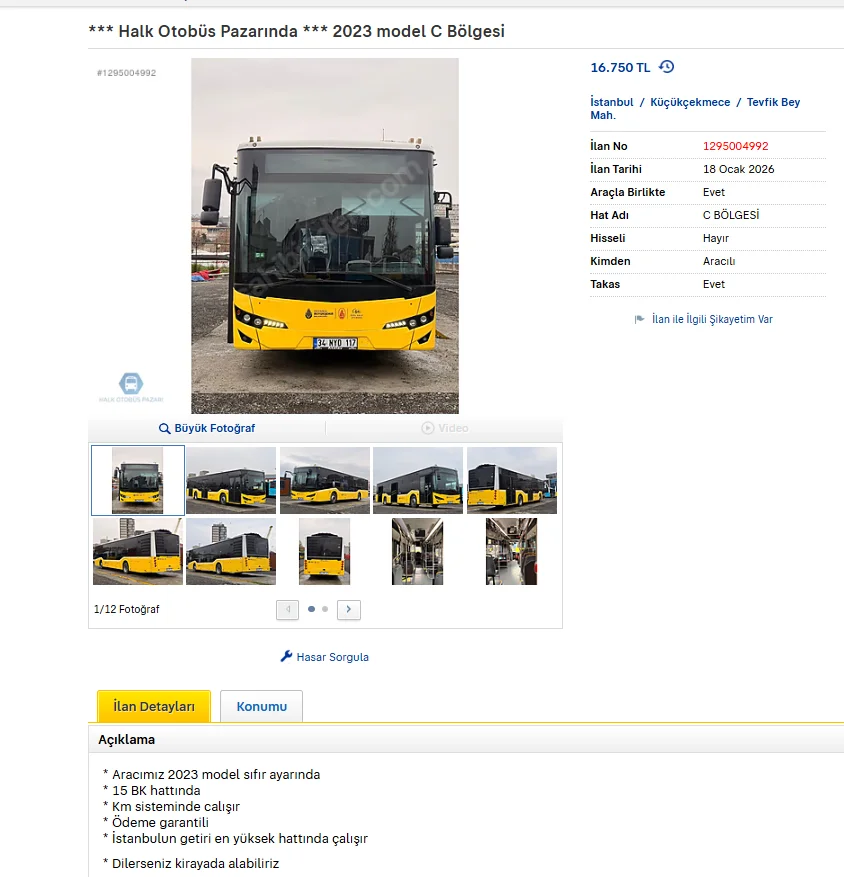This screenshot has height=877, width=844.
Task: Click the Hasar Sorgula link
Action: pos(332,657)
